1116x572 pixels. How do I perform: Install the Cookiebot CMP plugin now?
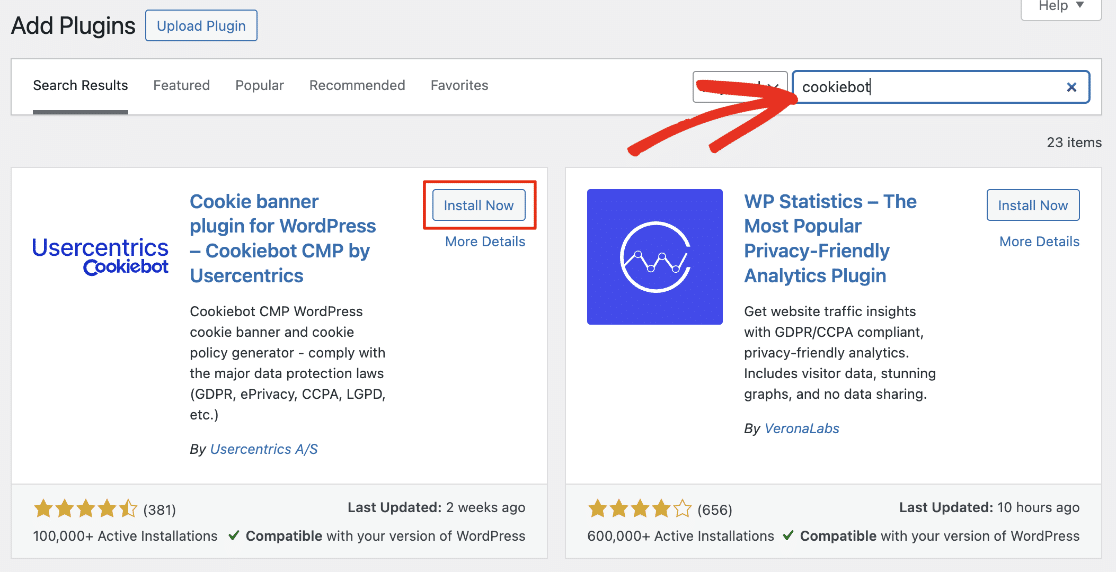[479, 205]
